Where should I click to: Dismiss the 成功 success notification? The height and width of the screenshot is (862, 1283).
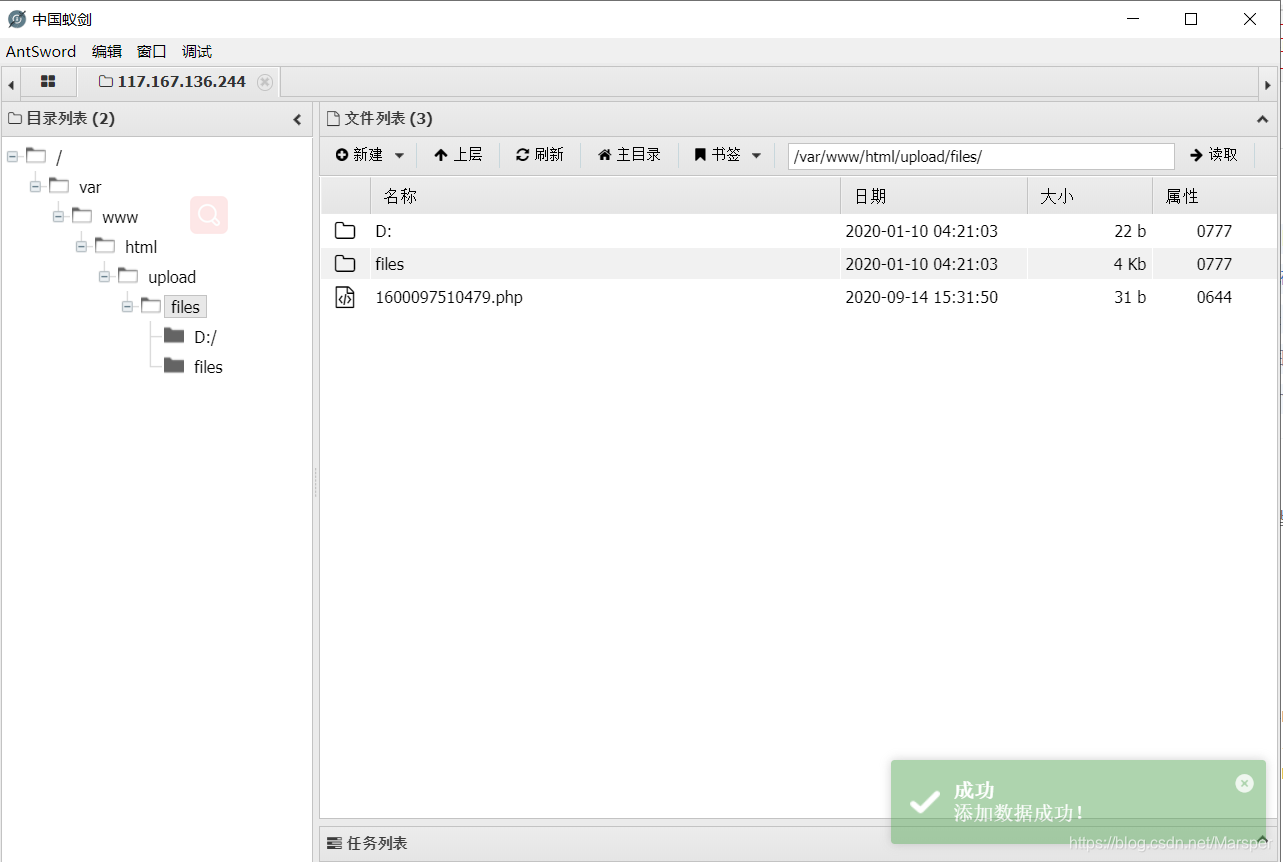tap(1244, 783)
